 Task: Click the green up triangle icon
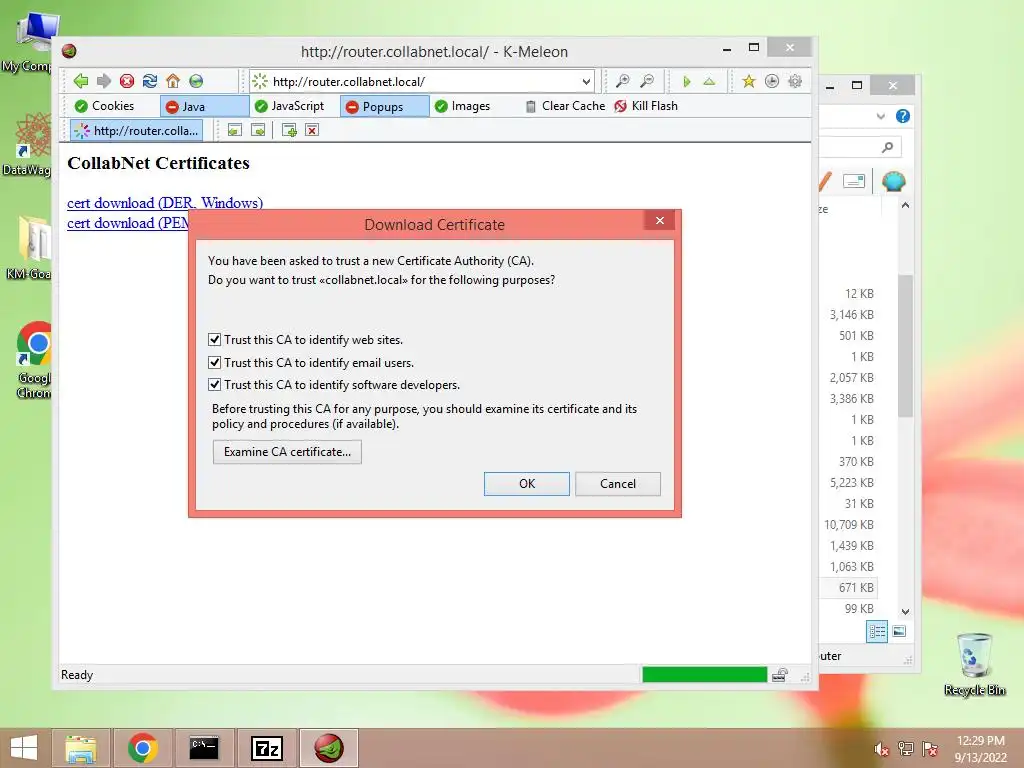(709, 81)
